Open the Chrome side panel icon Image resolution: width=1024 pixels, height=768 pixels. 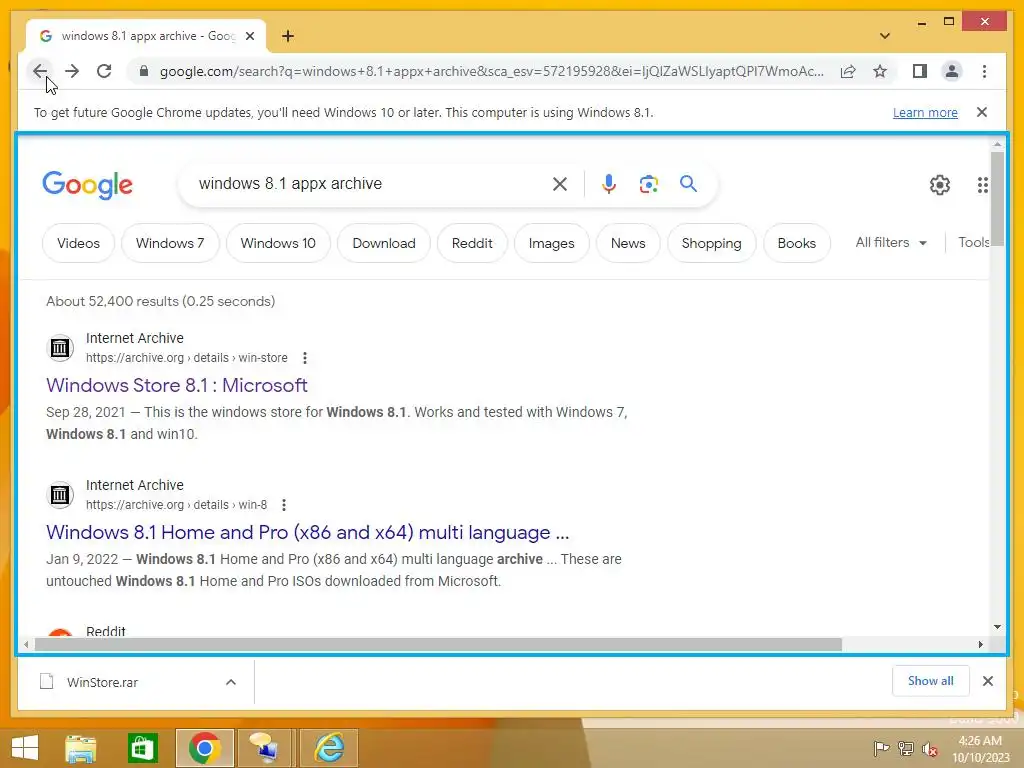(x=920, y=71)
